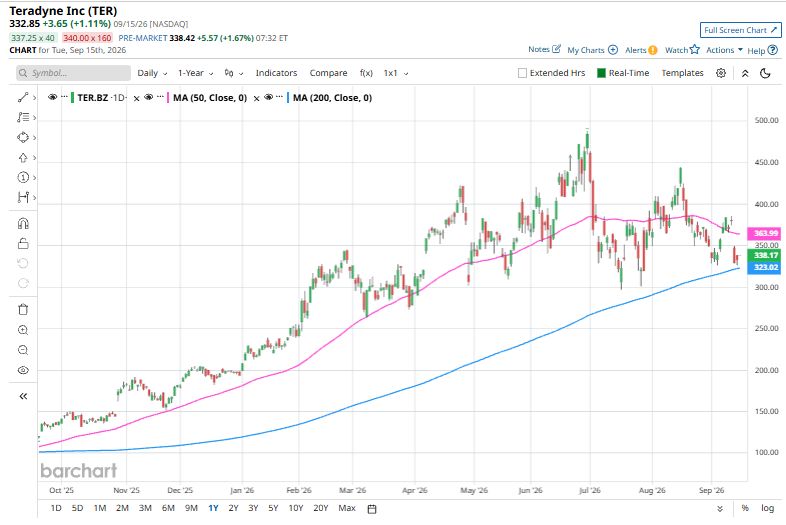Open the 1-Year range dropdown

[195, 73]
